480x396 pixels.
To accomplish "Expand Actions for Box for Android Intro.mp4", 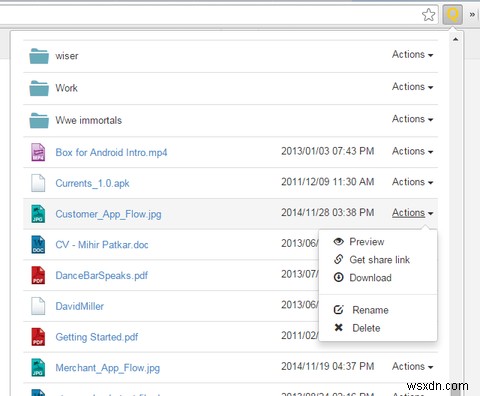I will (x=413, y=151).
